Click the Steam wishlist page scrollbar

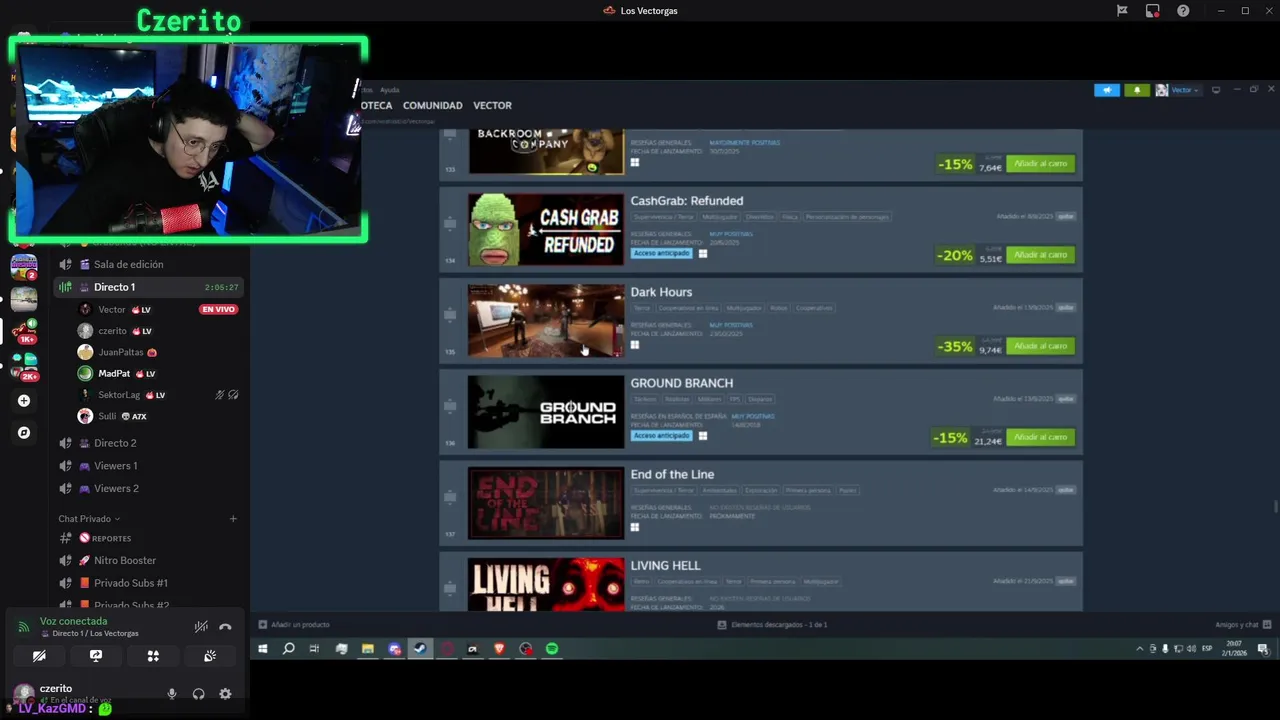coord(1275,505)
